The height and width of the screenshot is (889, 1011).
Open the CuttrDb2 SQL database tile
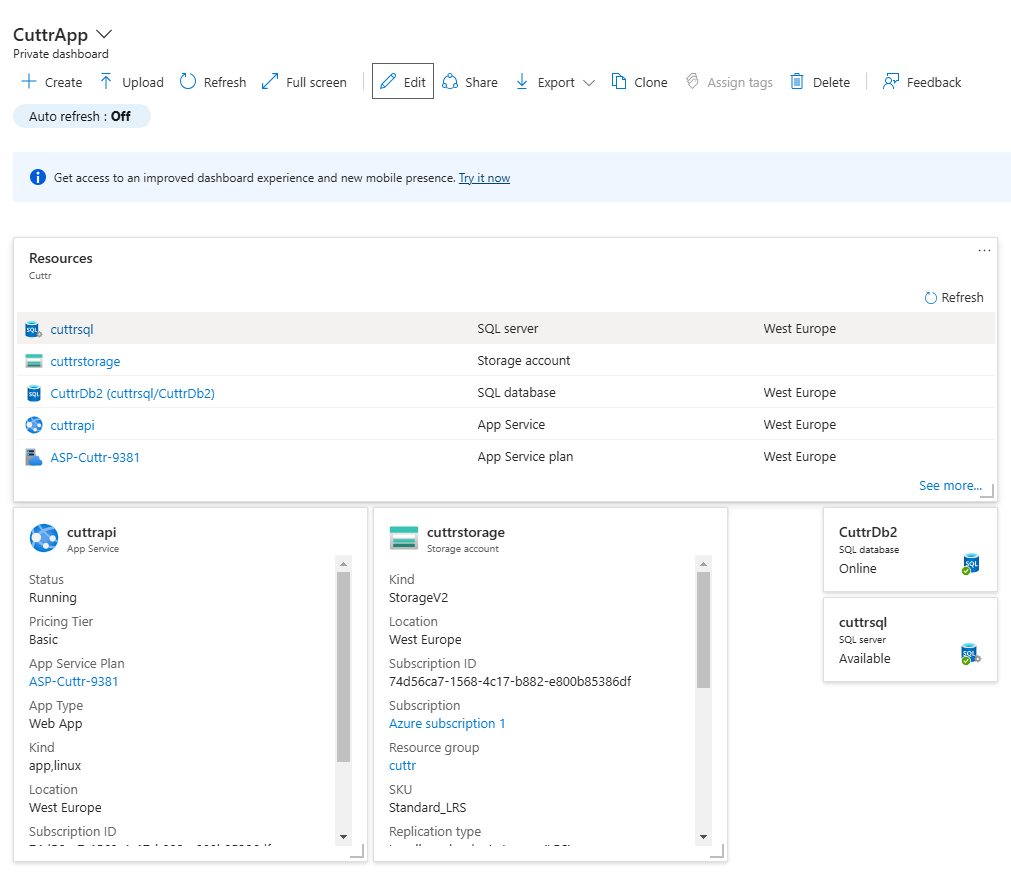[x=910, y=550]
